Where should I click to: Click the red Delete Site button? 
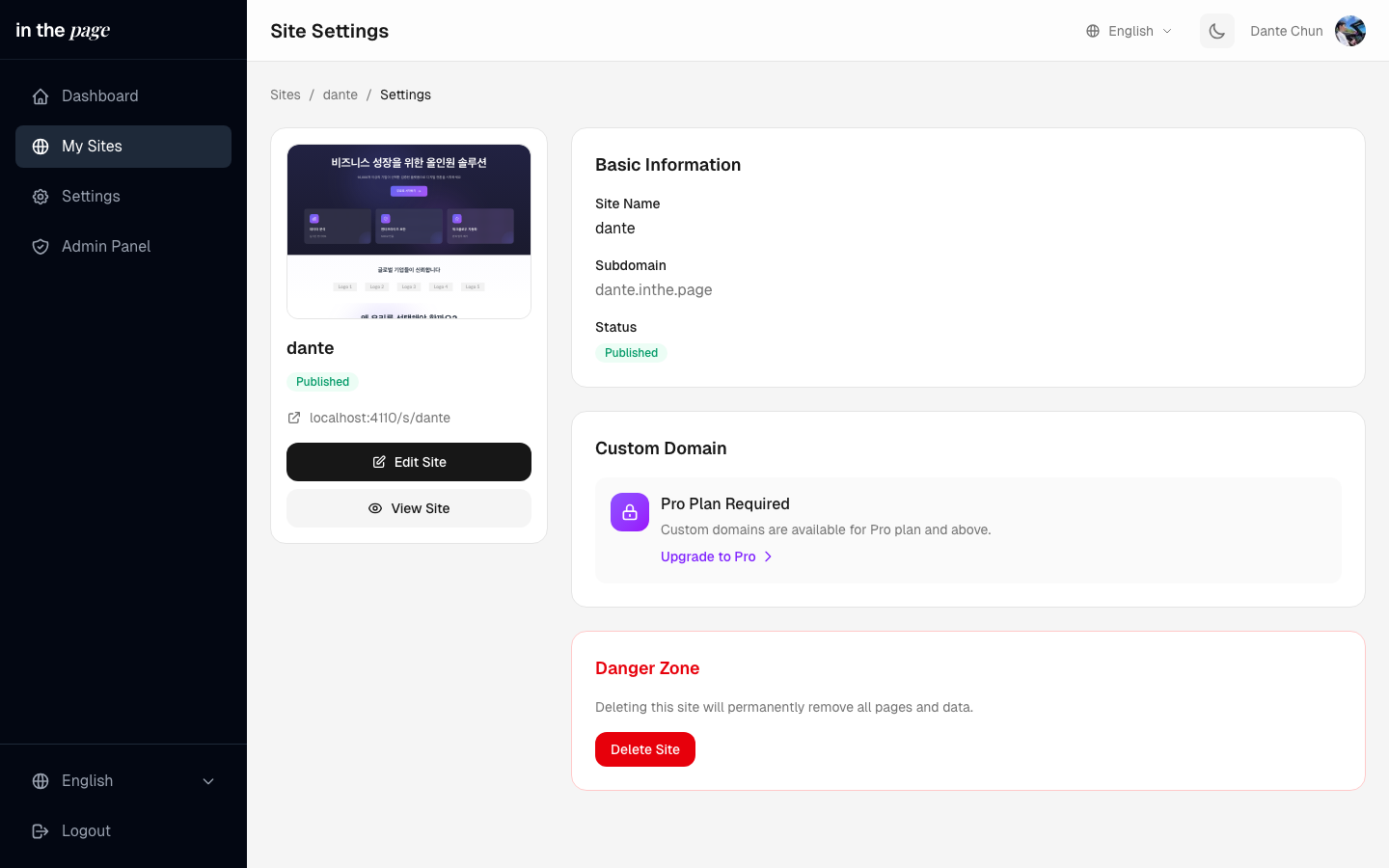[645, 749]
